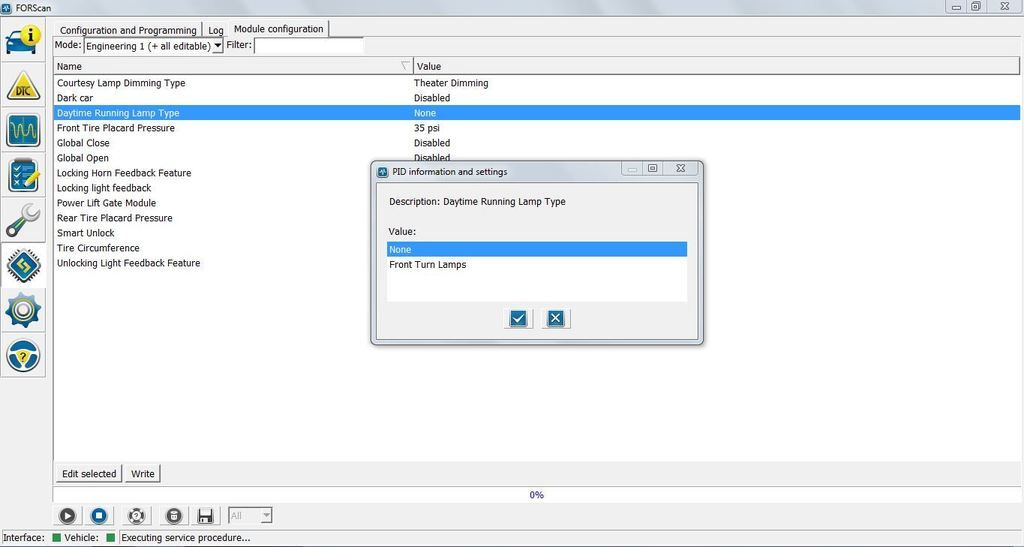Open the wrench service procedures section
This screenshot has width=1024, height=547.
tap(22, 220)
